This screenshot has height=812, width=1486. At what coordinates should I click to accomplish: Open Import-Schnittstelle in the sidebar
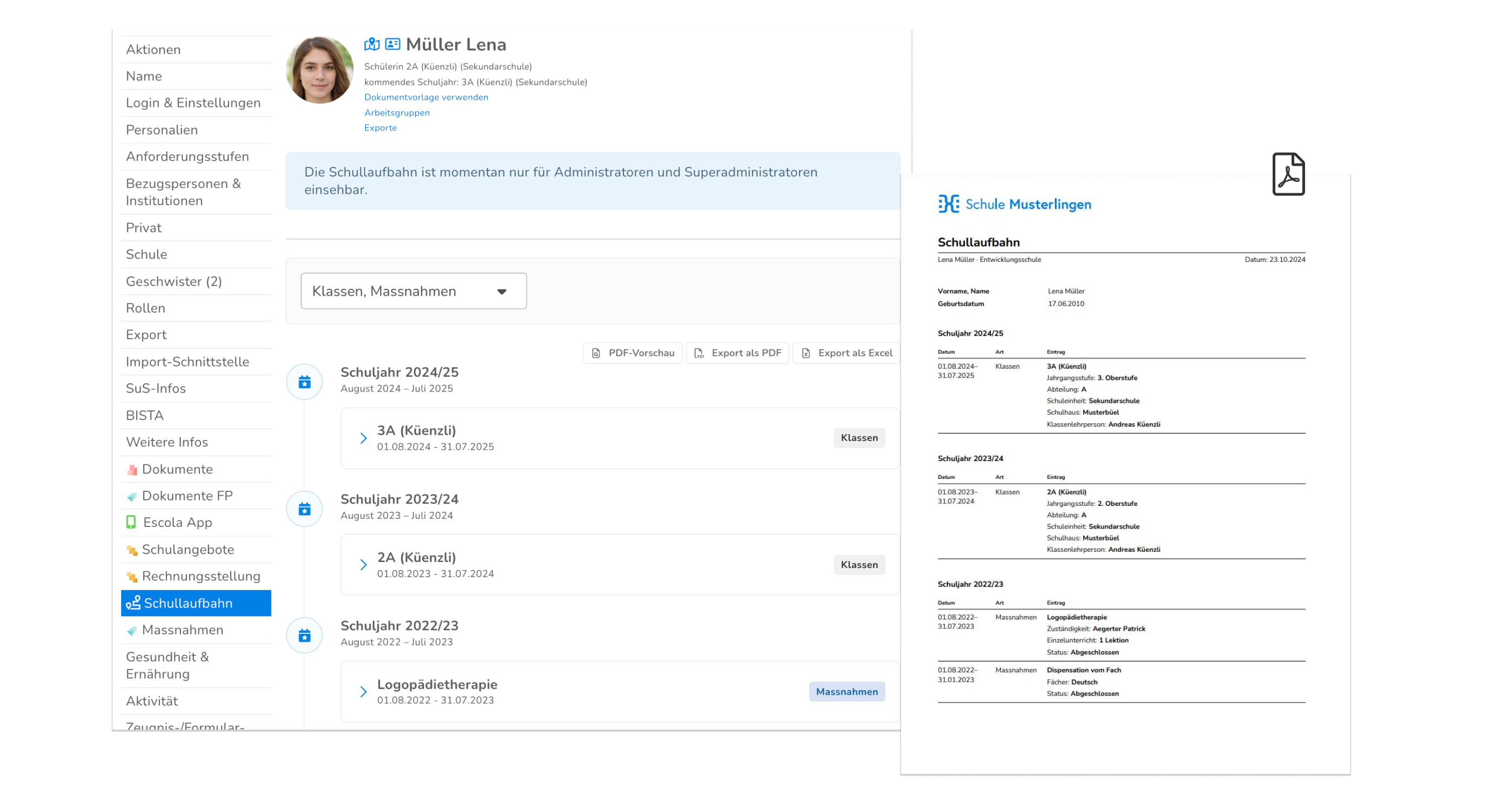(196, 362)
